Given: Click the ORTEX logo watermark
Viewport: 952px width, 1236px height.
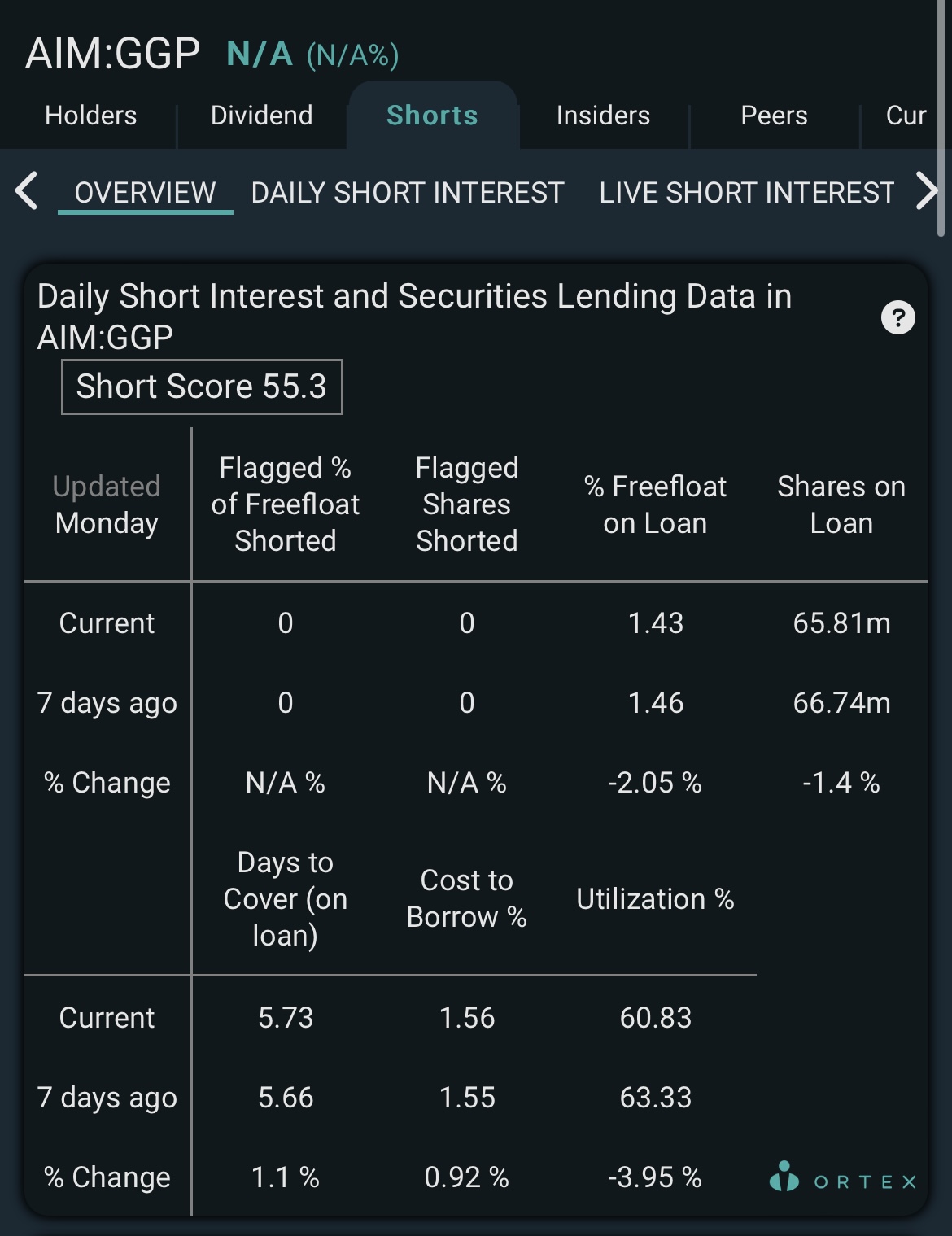Looking at the screenshot, I should [x=843, y=1177].
